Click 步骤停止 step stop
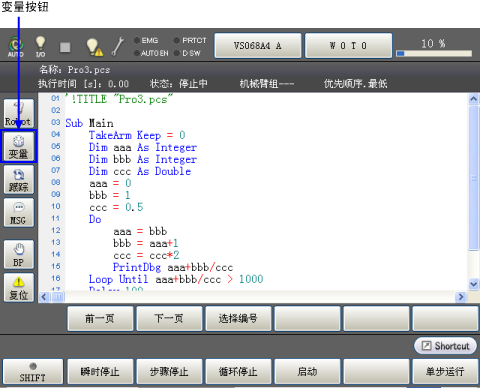This screenshot has width=480, height=388. coord(169,372)
